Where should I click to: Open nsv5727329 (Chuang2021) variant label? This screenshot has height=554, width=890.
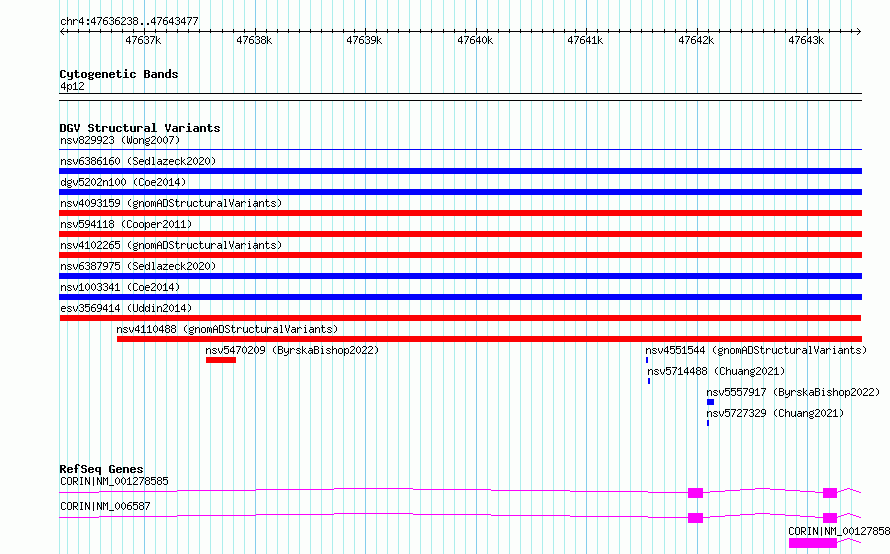coord(775,413)
